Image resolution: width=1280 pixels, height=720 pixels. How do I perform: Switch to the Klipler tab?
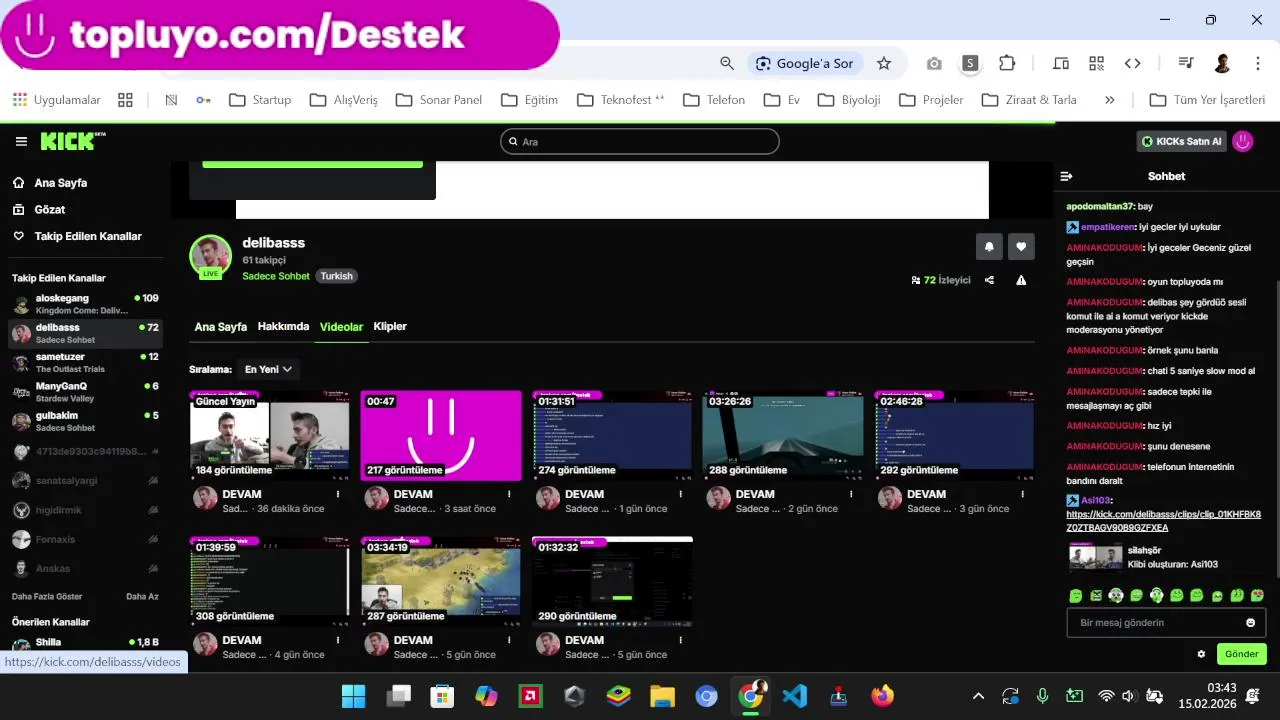coord(390,326)
